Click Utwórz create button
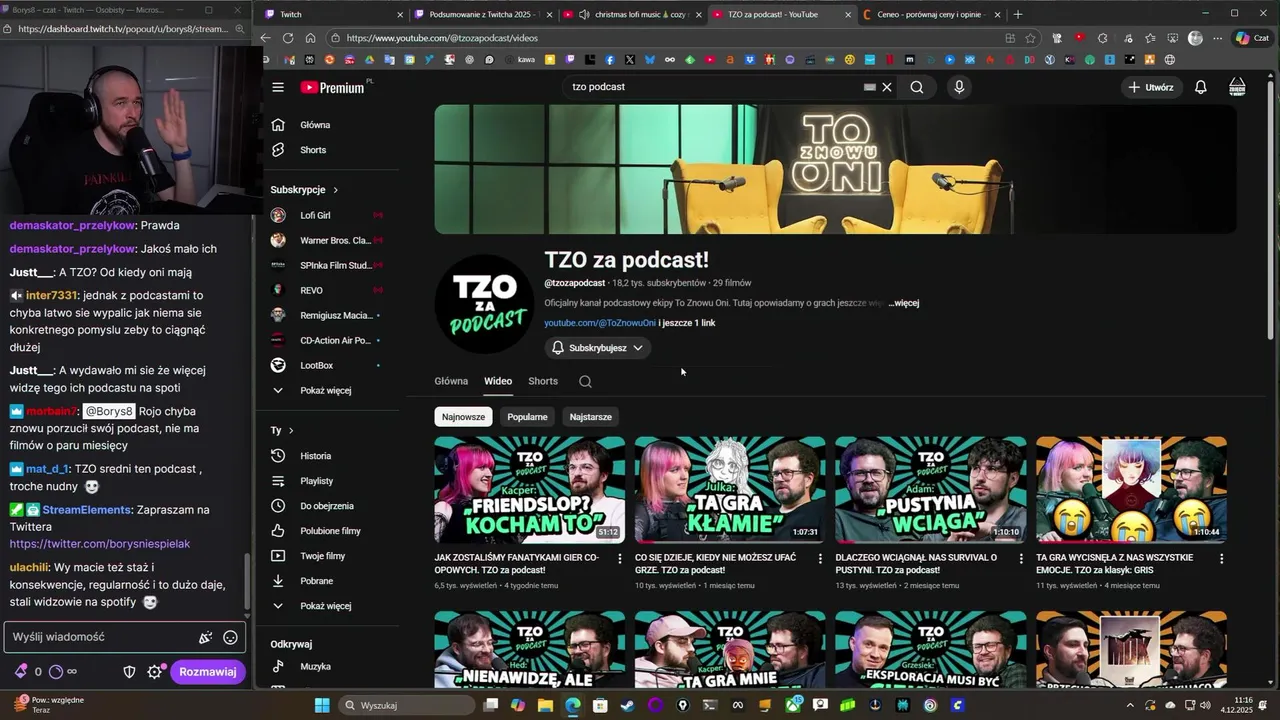The image size is (1280, 720). [x=1150, y=87]
